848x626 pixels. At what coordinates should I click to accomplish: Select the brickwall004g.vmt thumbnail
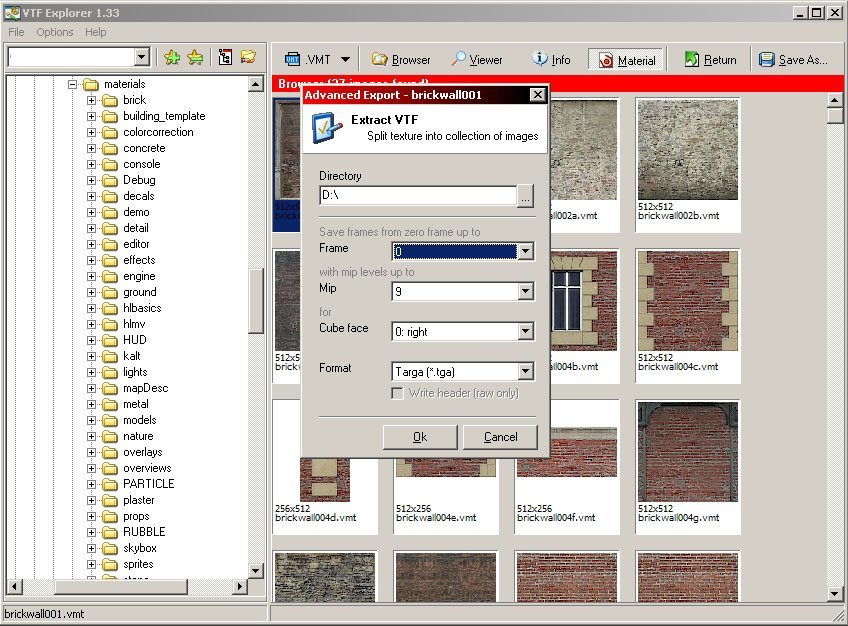687,467
